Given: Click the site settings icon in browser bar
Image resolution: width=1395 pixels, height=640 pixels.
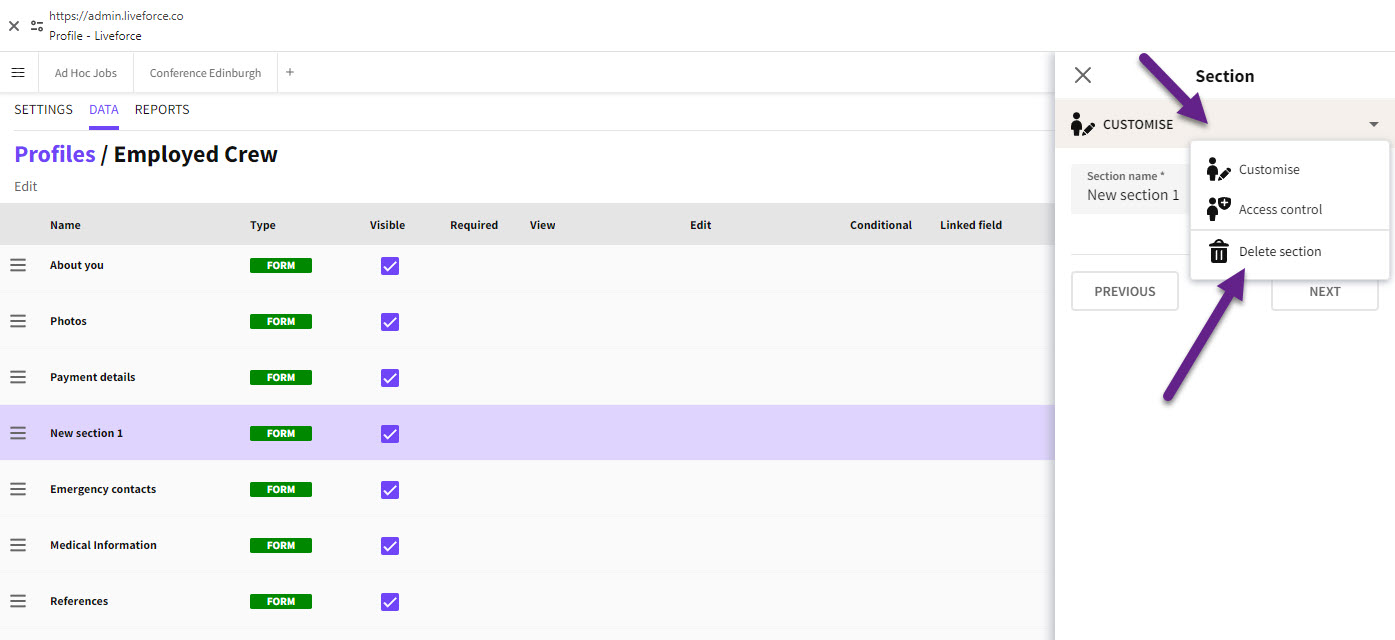Looking at the screenshot, I should [37, 26].
